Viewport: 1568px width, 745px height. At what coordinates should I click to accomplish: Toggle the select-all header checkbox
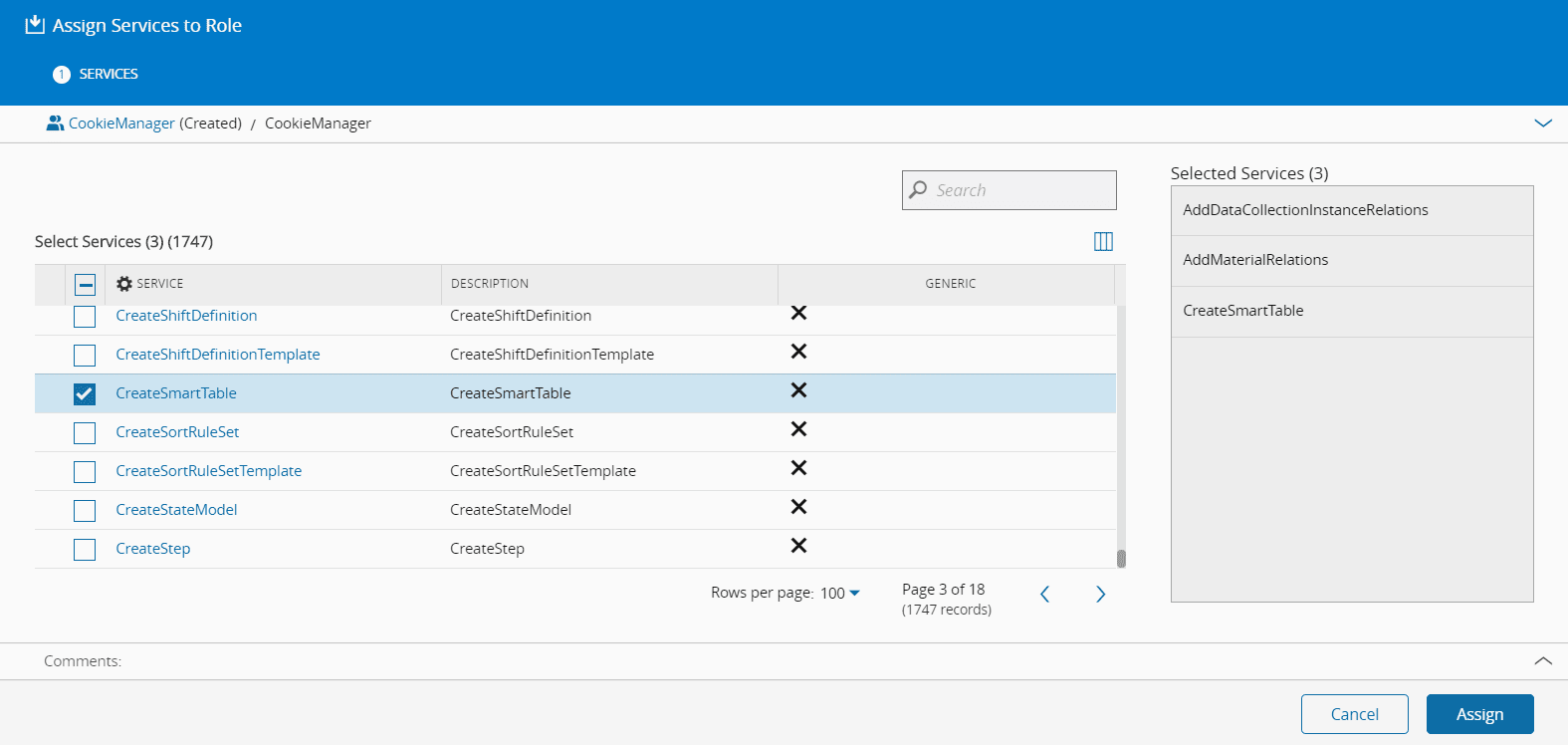pos(85,285)
